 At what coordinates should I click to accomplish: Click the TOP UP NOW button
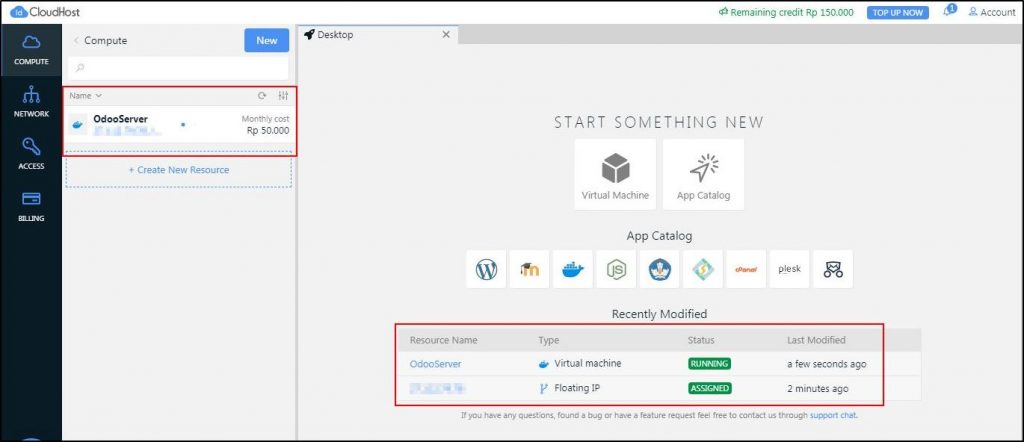pyautogui.click(x=898, y=12)
